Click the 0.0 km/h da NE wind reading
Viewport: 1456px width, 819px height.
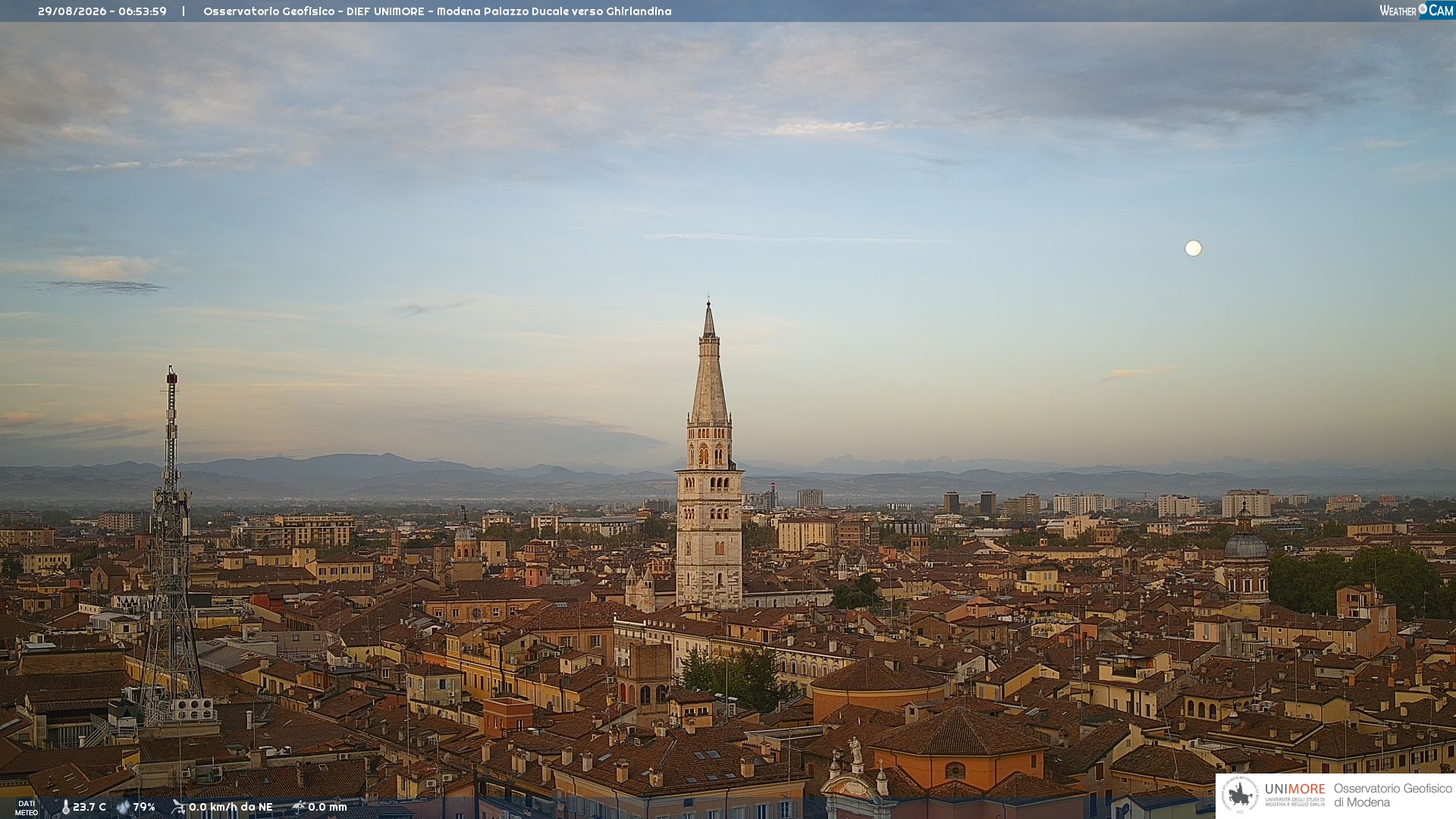(x=231, y=808)
